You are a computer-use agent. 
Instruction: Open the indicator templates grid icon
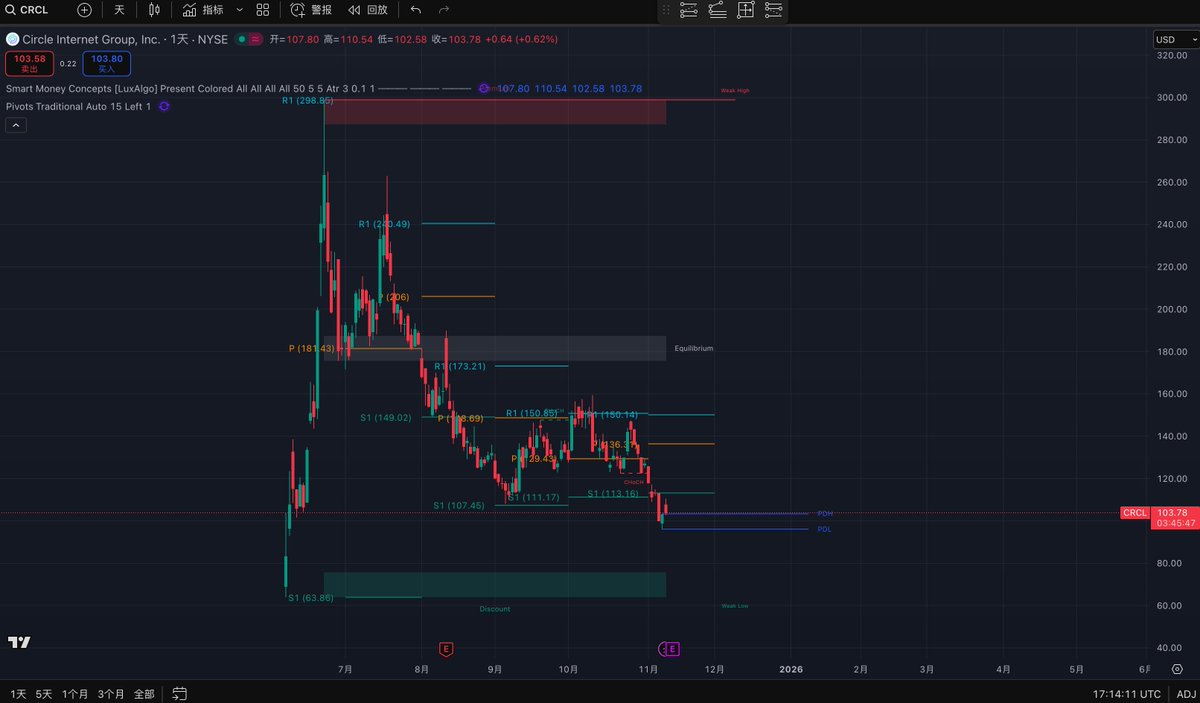pos(262,10)
